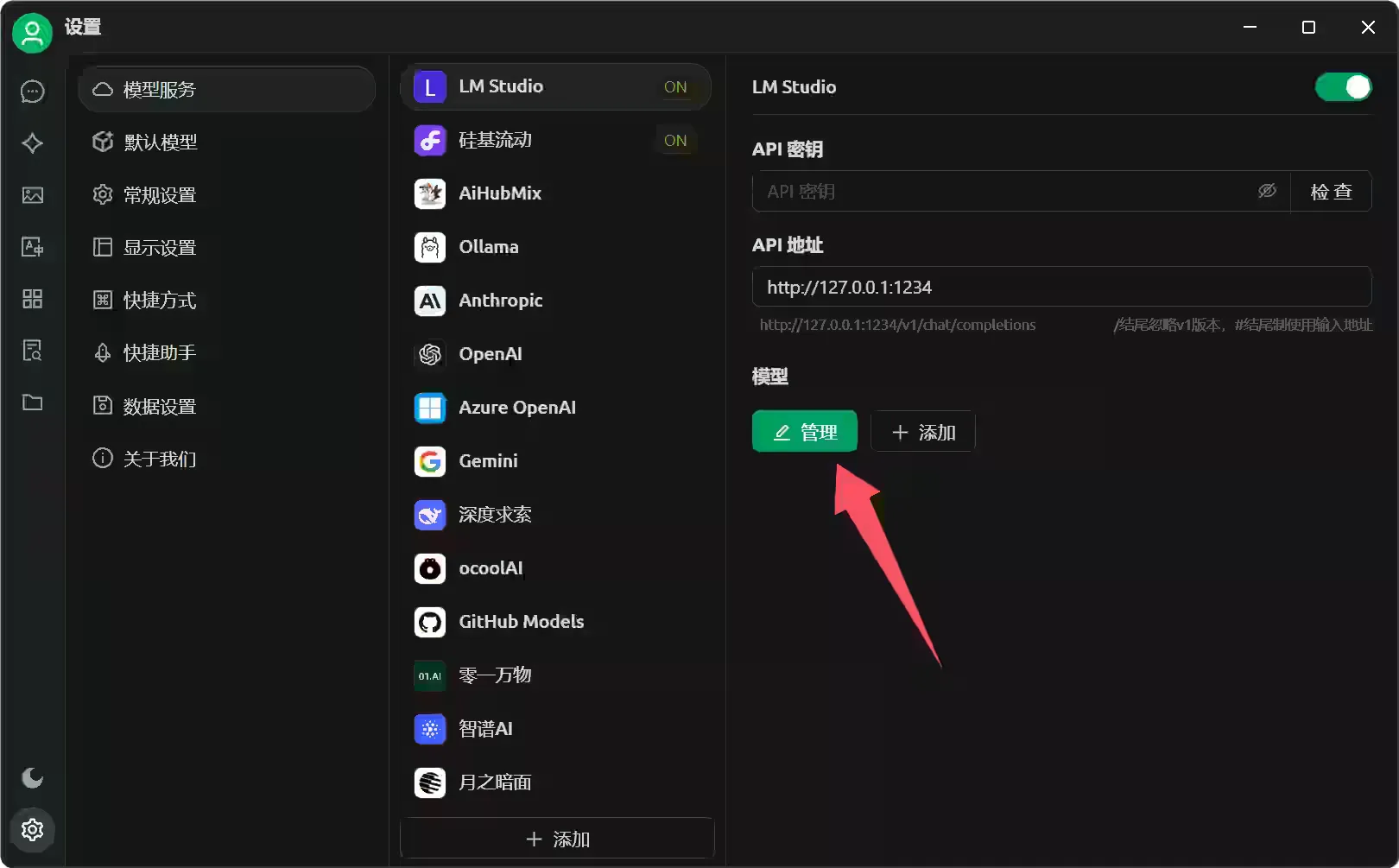Click the user avatar icon

(x=32, y=33)
